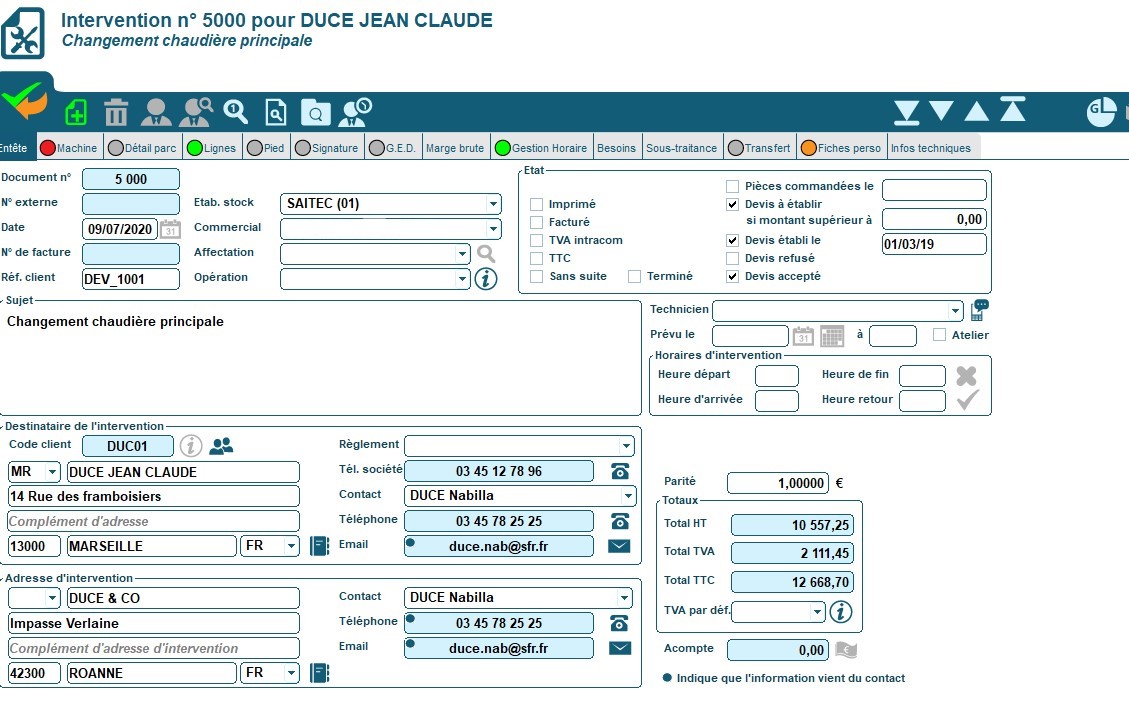This screenshot has height=716, width=1129.
Task: Open the client record person icon
Action: pos(156,112)
